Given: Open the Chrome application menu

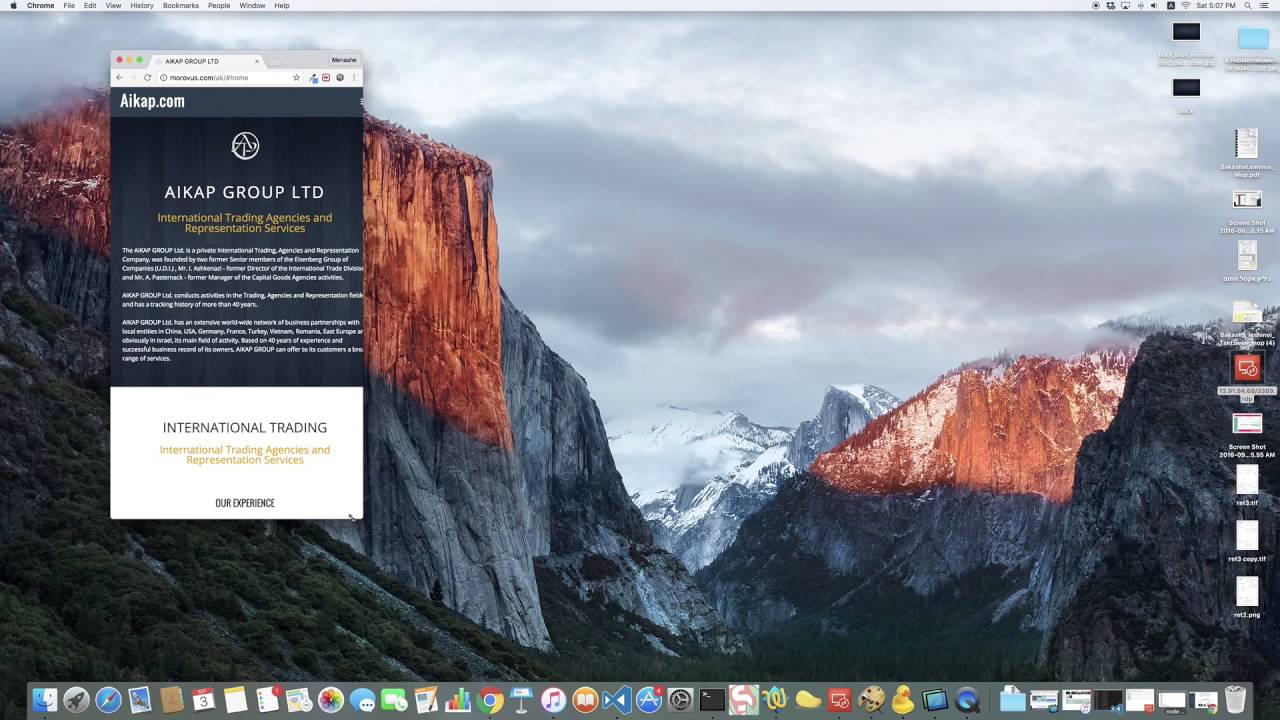Looking at the screenshot, I should click(x=41, y=6).
